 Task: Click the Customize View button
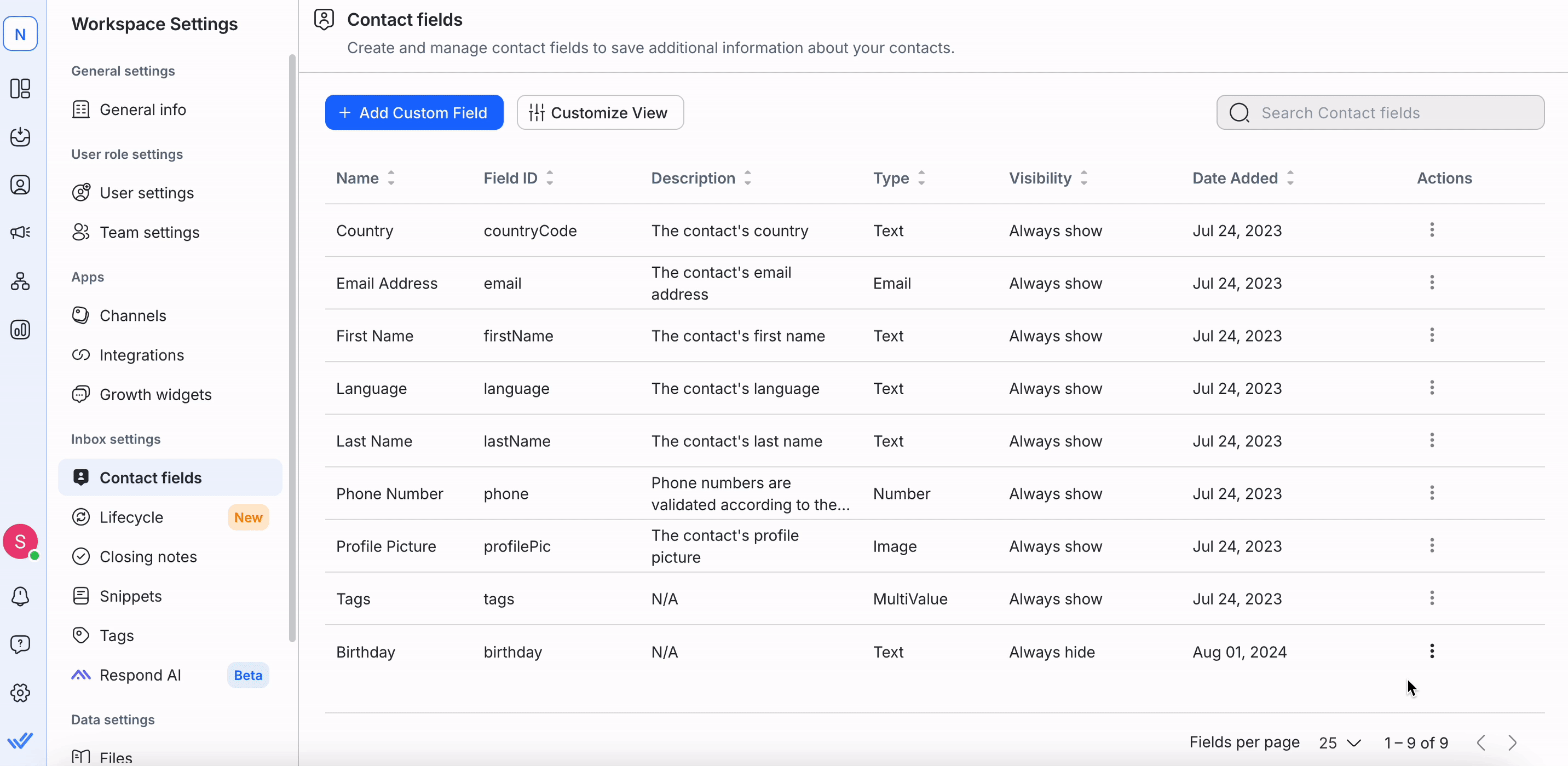pyautogui.click(x=599, y=113)
